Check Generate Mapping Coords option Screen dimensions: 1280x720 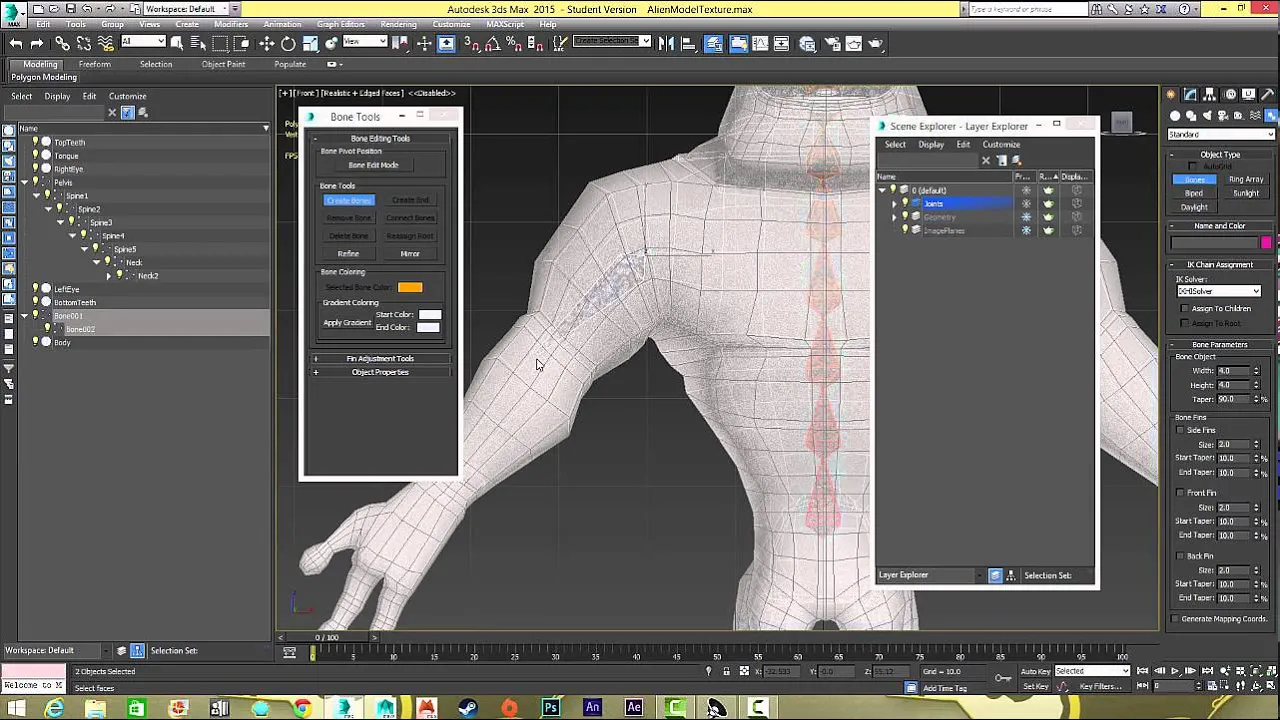[1175, 619]
